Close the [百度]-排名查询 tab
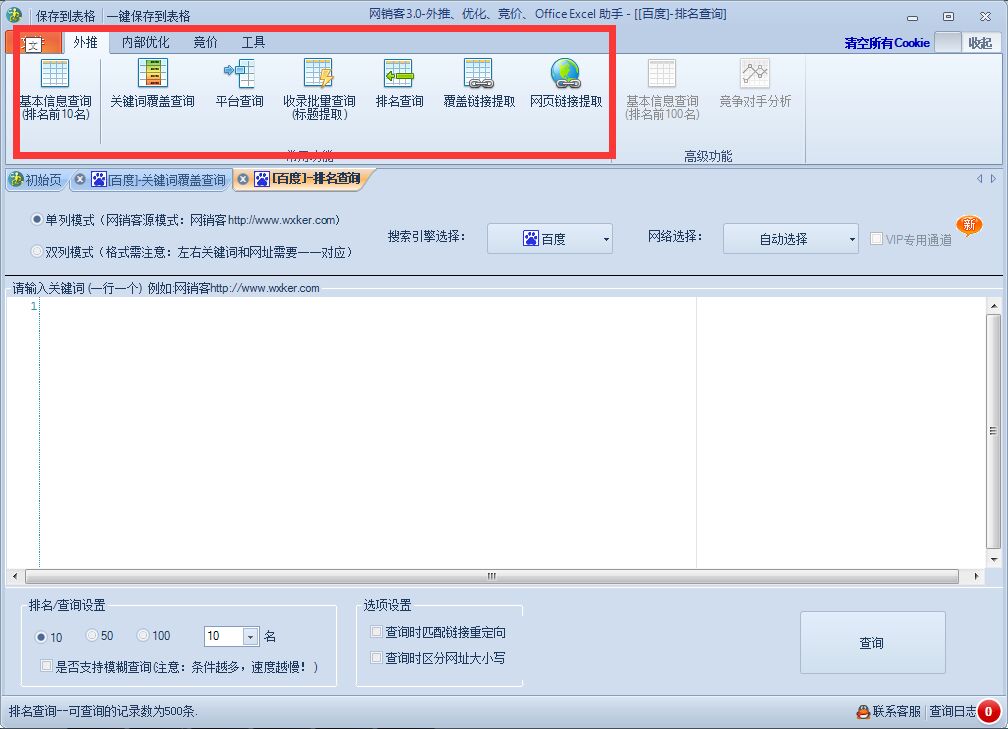This screenshot has width=1008, height=729. 243,179
